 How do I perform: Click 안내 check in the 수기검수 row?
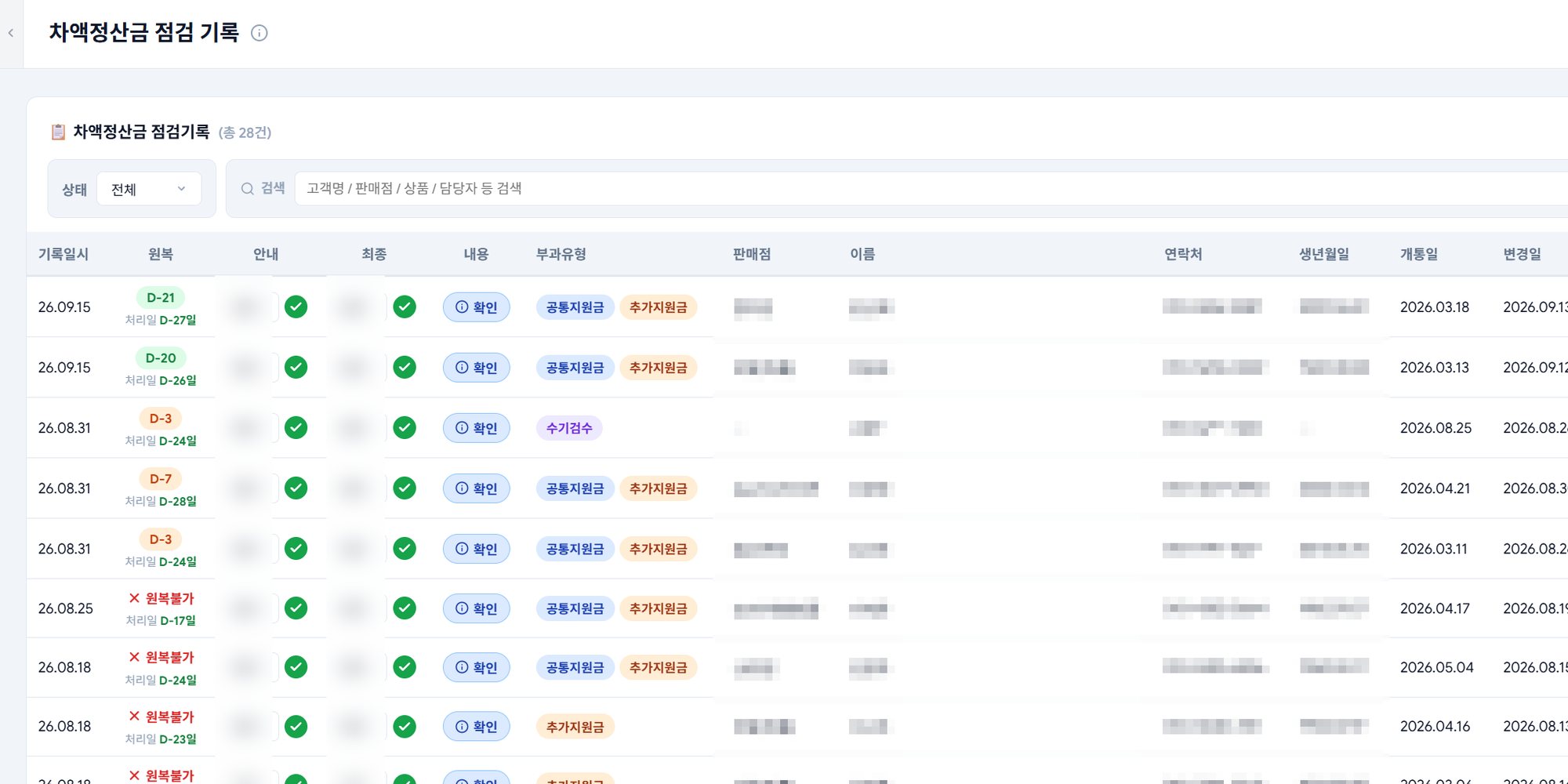(296, 427)
